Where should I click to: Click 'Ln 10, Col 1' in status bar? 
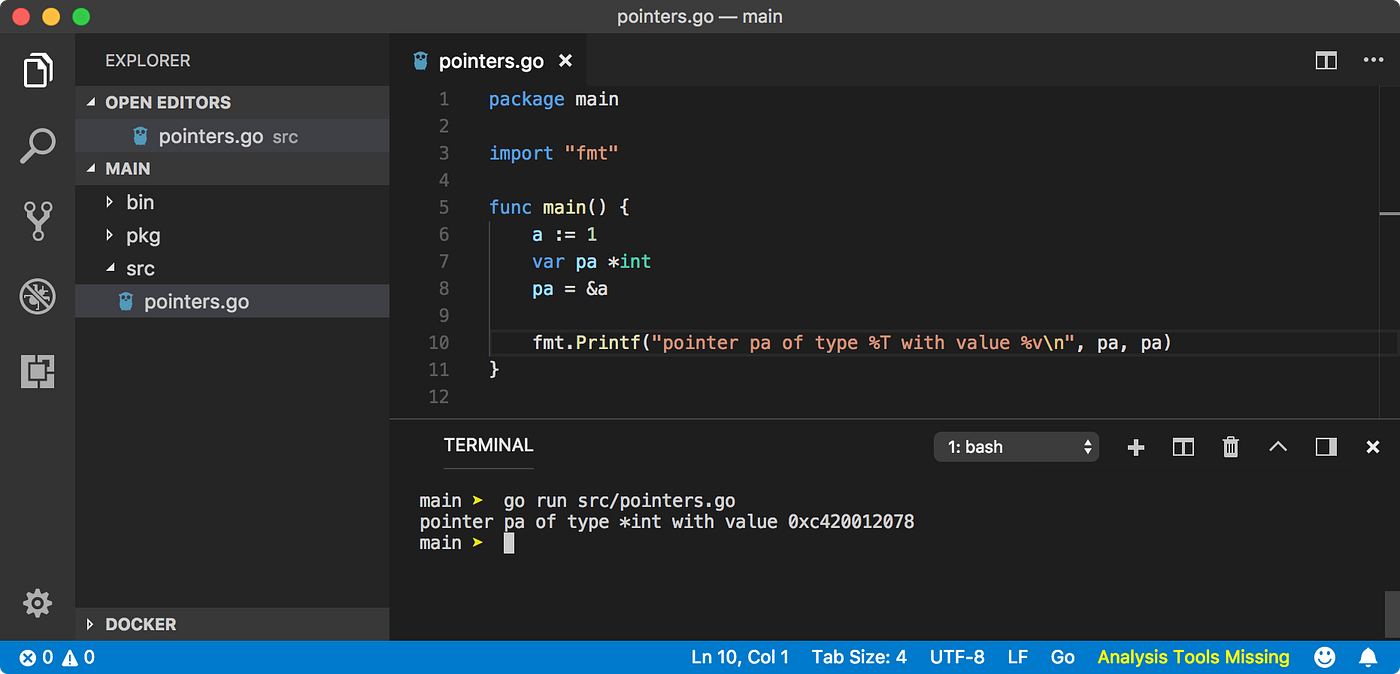[x=740, y=657]
